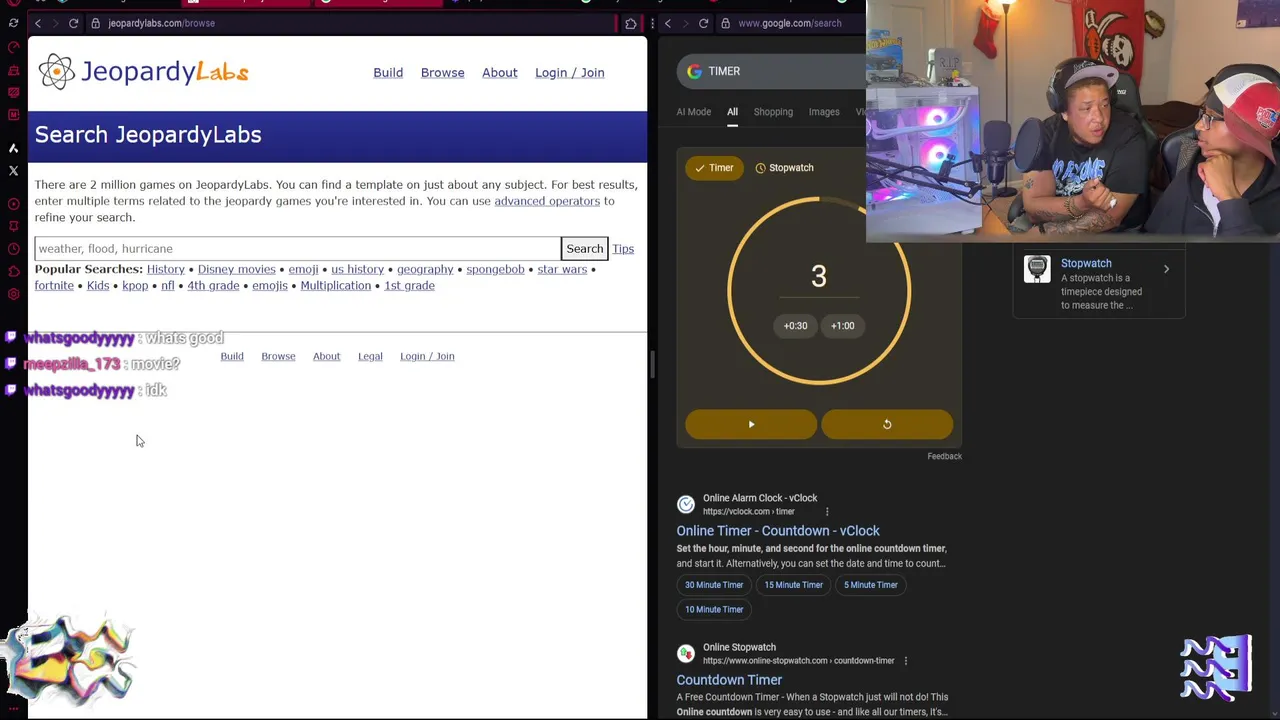
Task: Open the 5 Minute Timer chip
Action: (870, 585)
